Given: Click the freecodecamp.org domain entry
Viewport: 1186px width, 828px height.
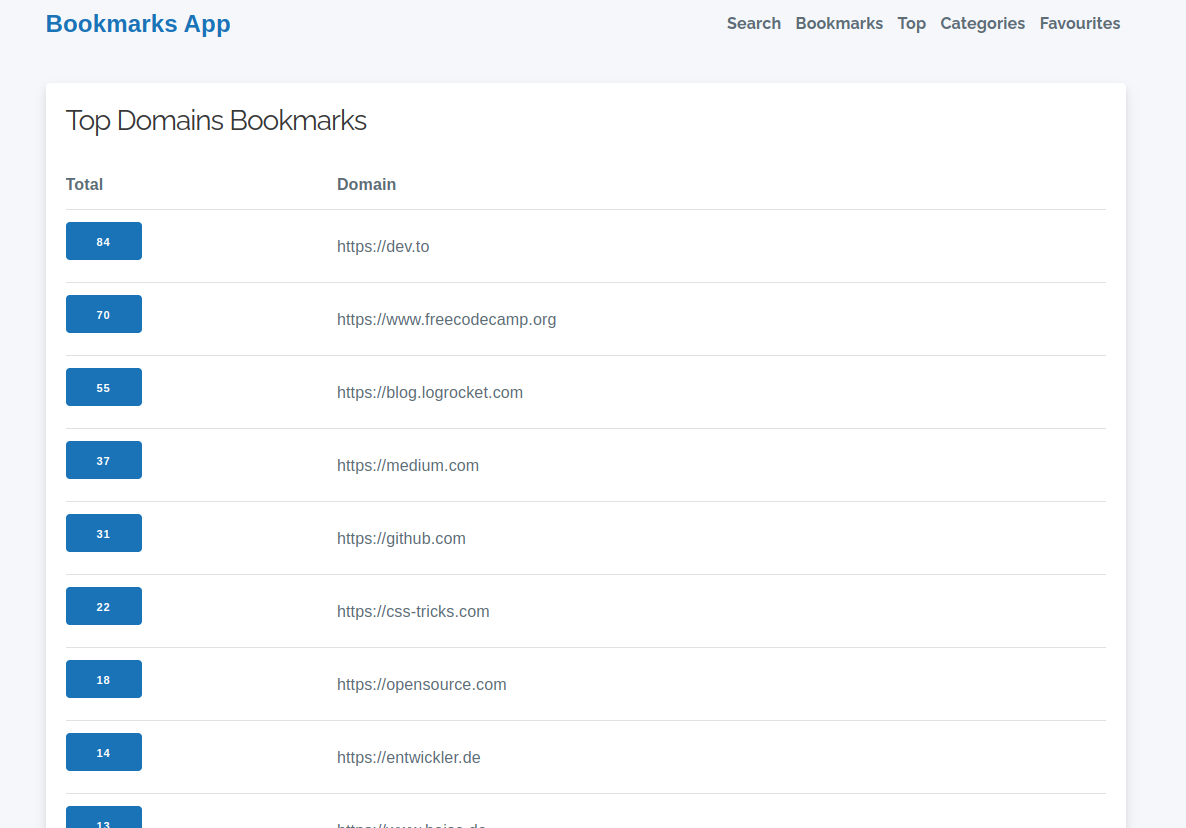Looking at the screenshot, I should coord(446,319).
